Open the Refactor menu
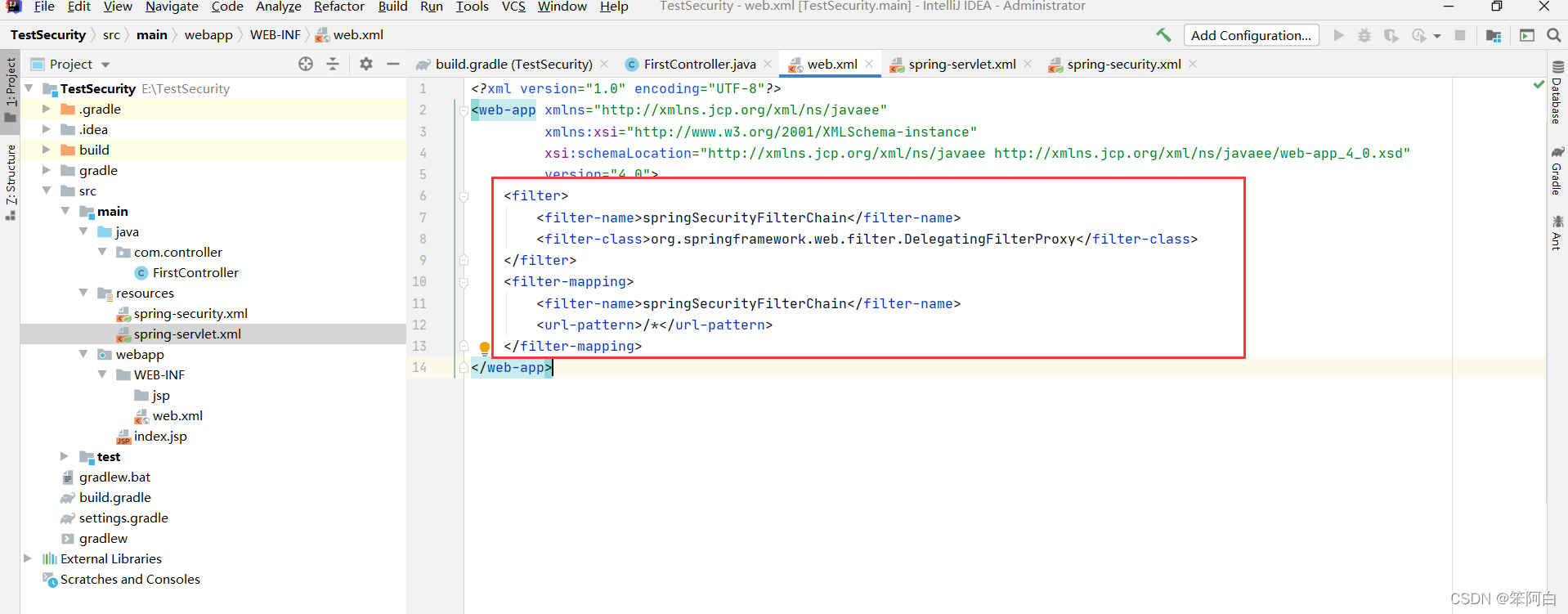This screenshot has height=614, width=1568. [338, 7]
